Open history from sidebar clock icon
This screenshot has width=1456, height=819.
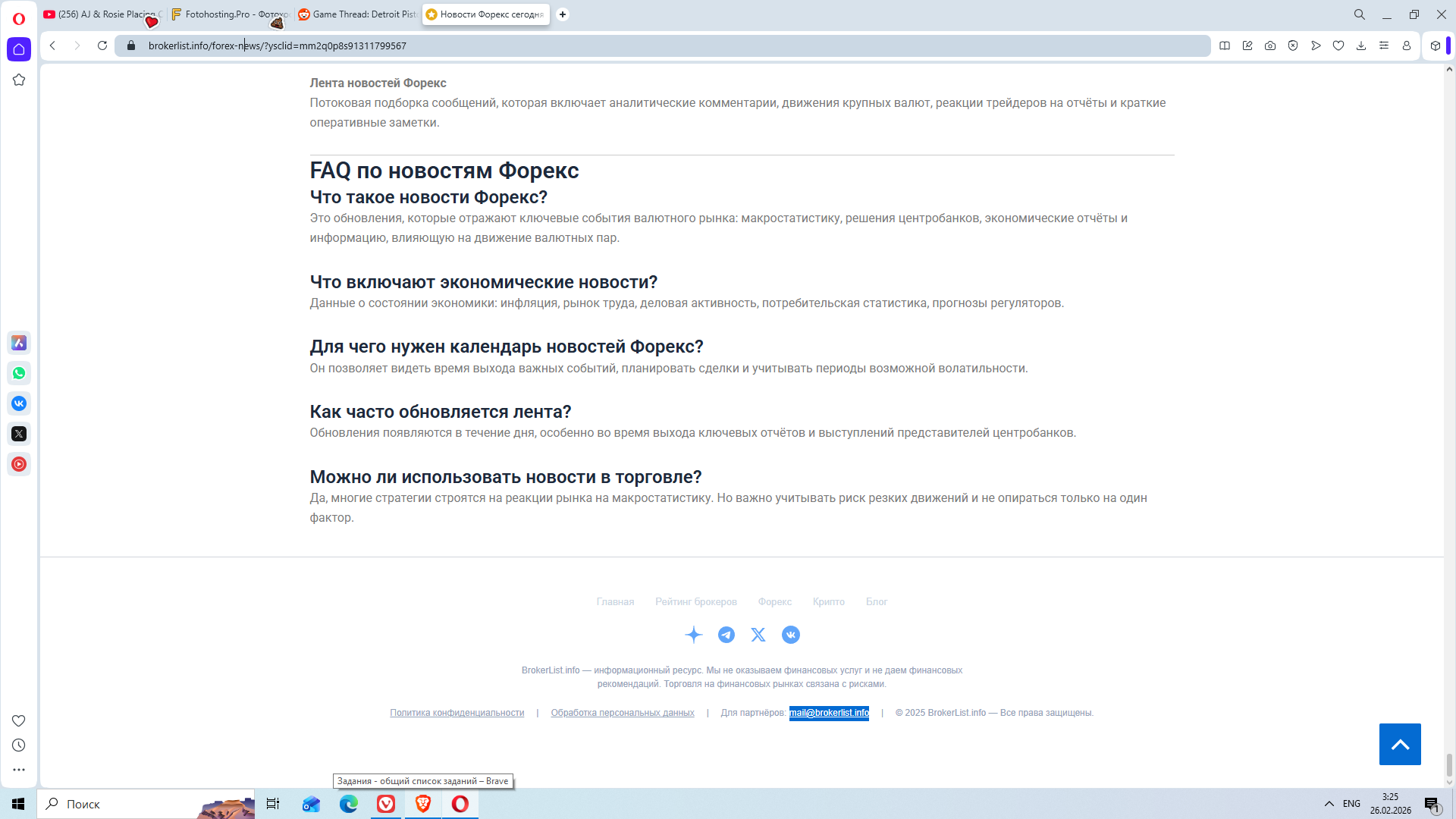coord(19,745)
